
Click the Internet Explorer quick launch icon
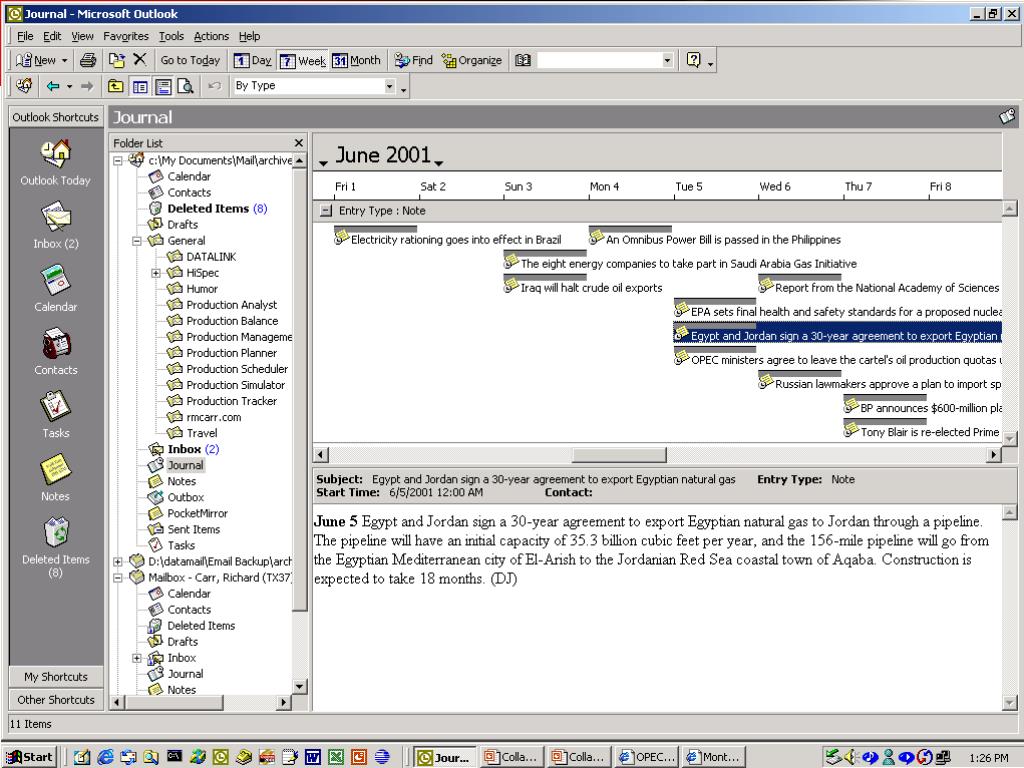point(105,757)
